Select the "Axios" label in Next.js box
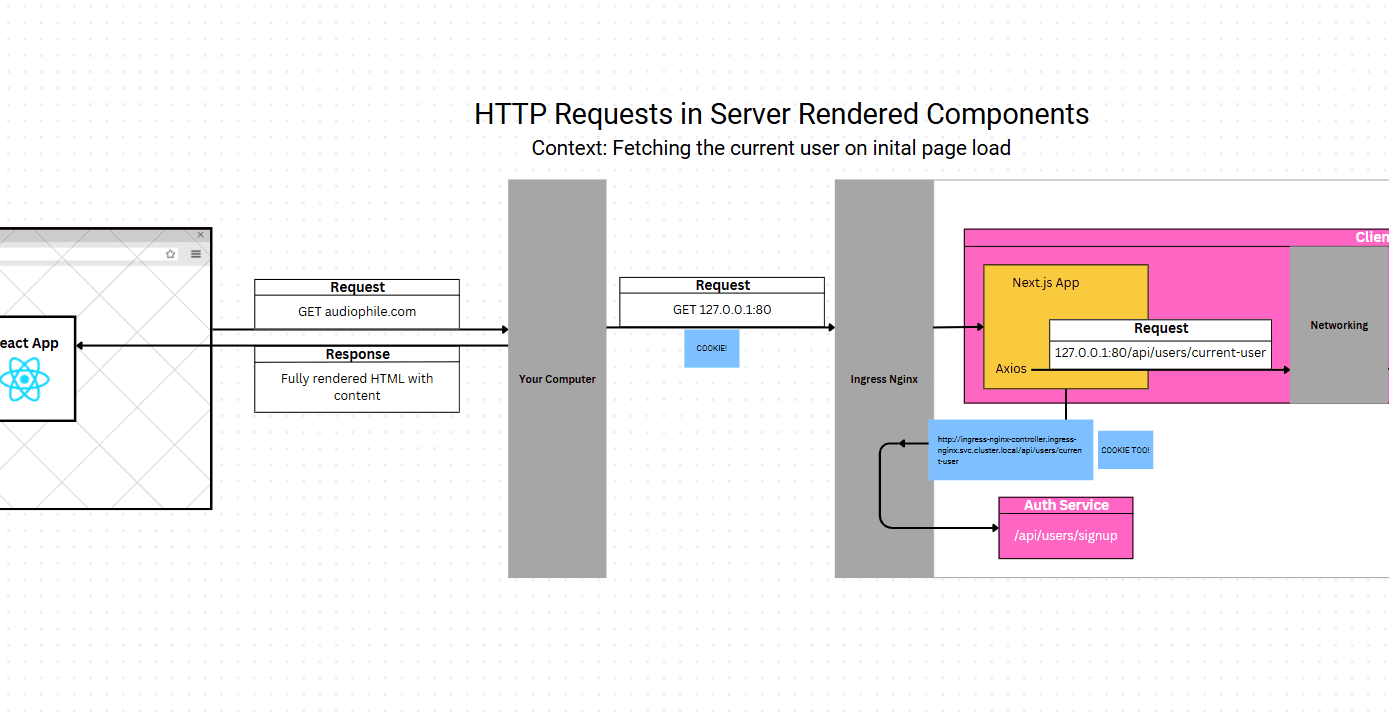Screen dimensions: 1389x712 click(1011, 369)
